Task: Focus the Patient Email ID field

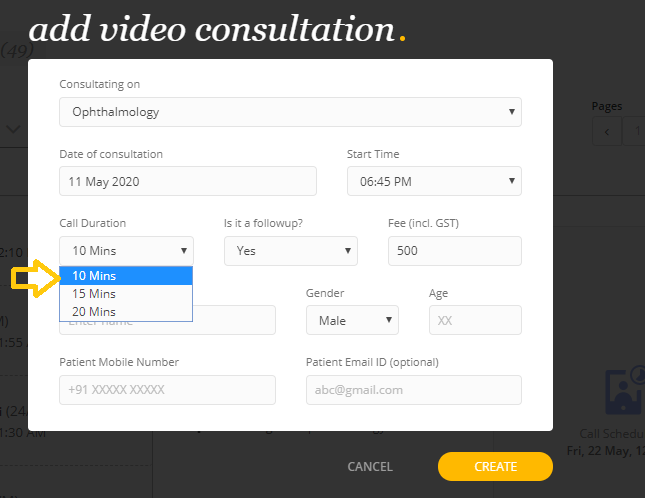Action: pyautogui.click(x=413, y=390)
